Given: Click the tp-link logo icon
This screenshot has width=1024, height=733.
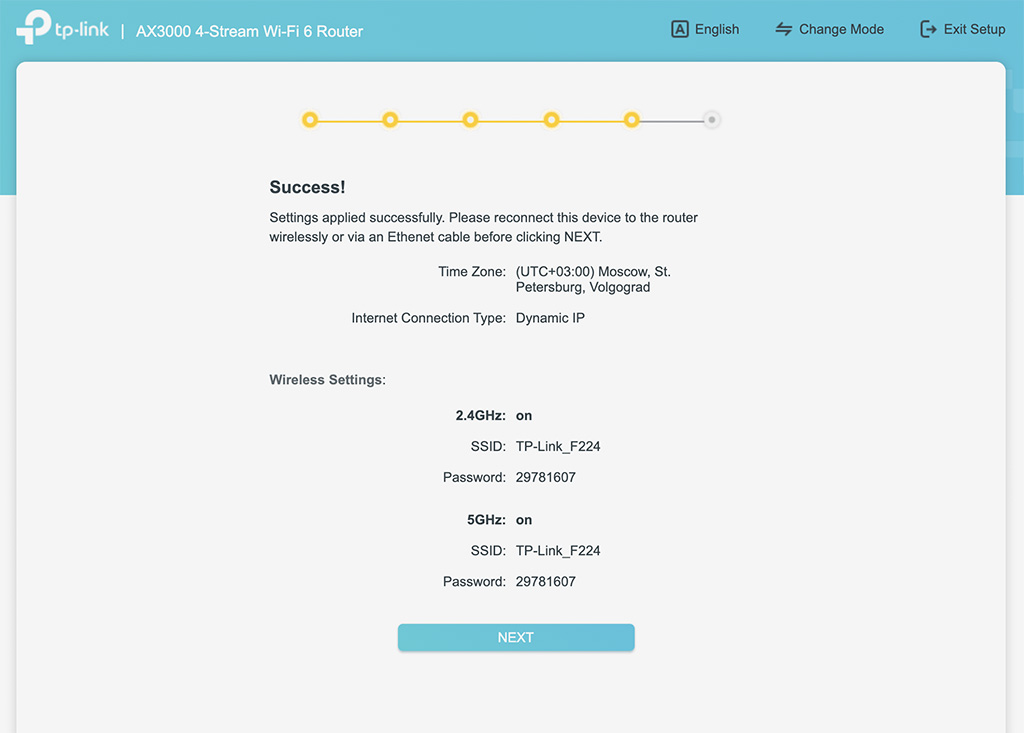Looking at the screenshot, I should [x=33, y=27].
